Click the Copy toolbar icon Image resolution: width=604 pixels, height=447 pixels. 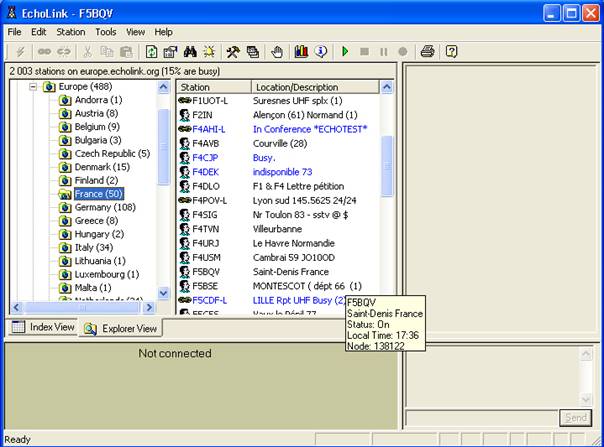click(x=107, y=52)
